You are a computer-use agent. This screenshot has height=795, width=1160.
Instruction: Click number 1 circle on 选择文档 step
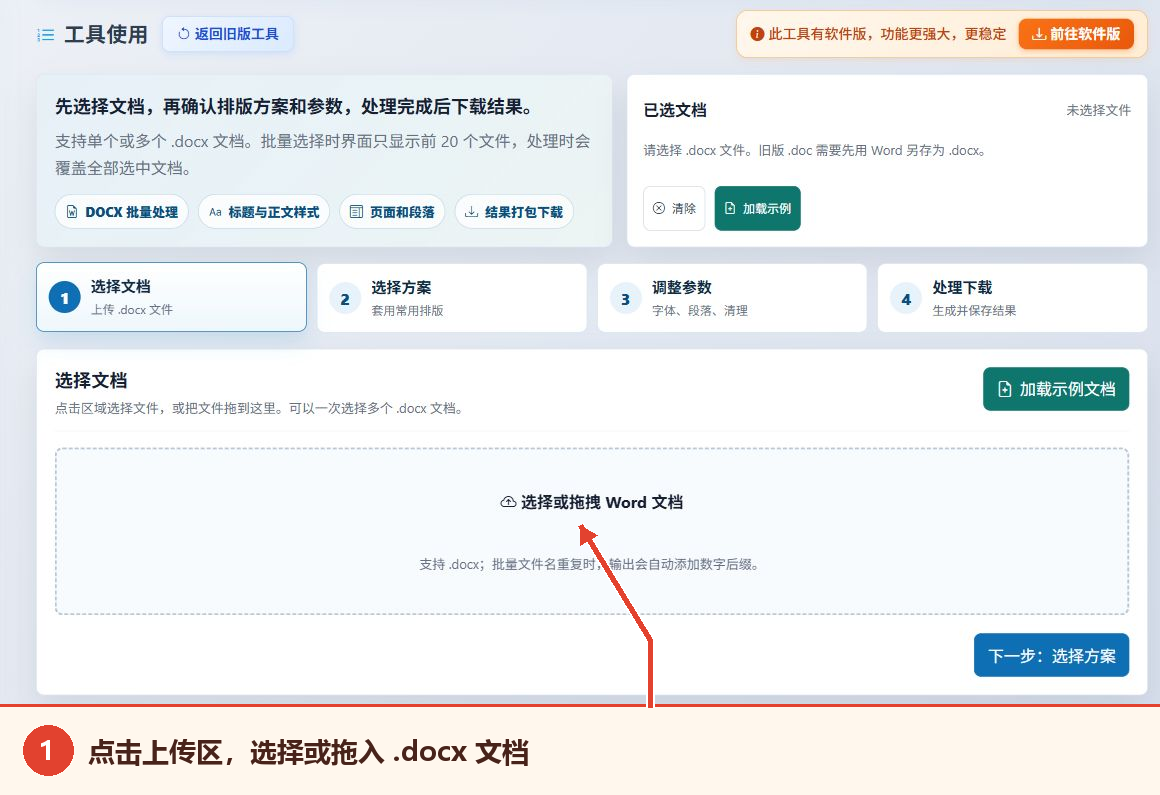[64, 298]
